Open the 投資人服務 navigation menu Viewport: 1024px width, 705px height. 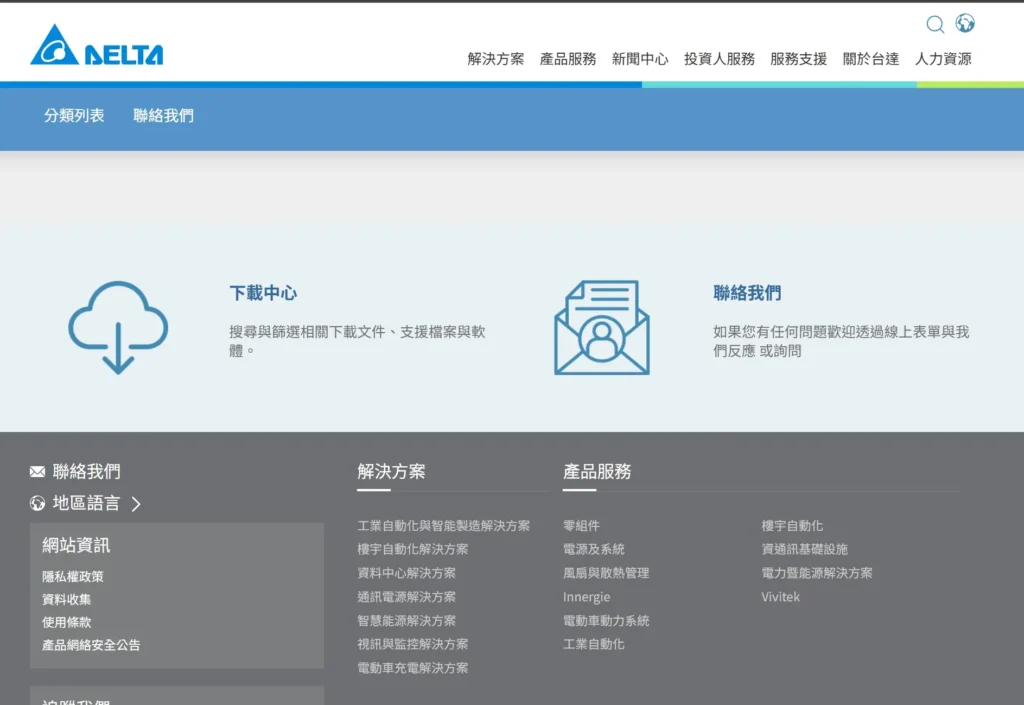tap(719, 59)
